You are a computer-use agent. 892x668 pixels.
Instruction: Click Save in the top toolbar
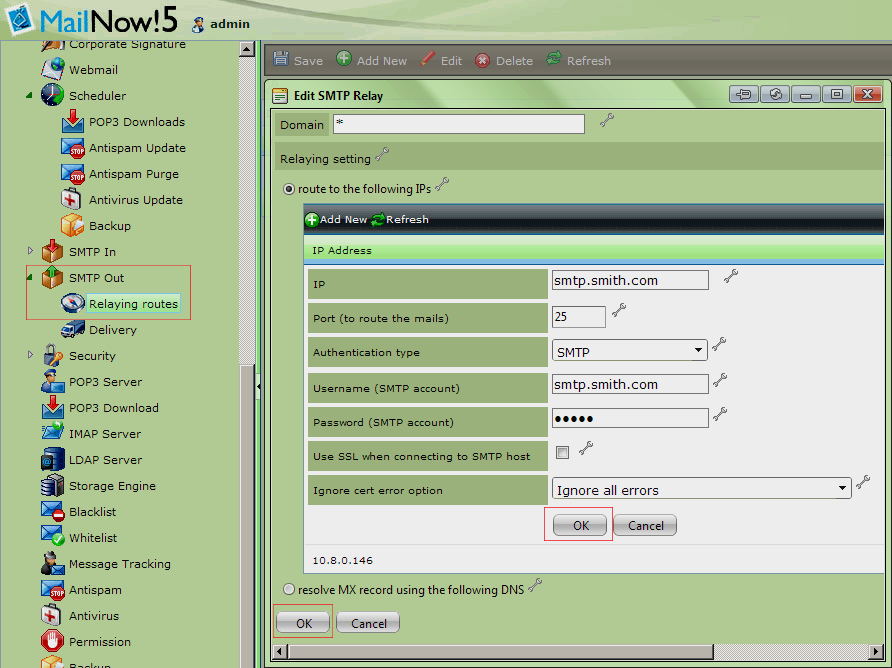point(298,59)
